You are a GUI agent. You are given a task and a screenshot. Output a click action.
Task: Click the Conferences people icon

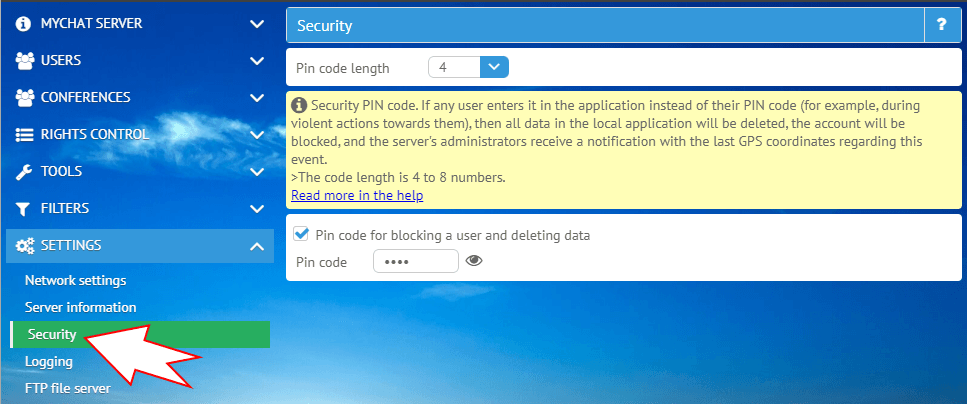(25, 97)
